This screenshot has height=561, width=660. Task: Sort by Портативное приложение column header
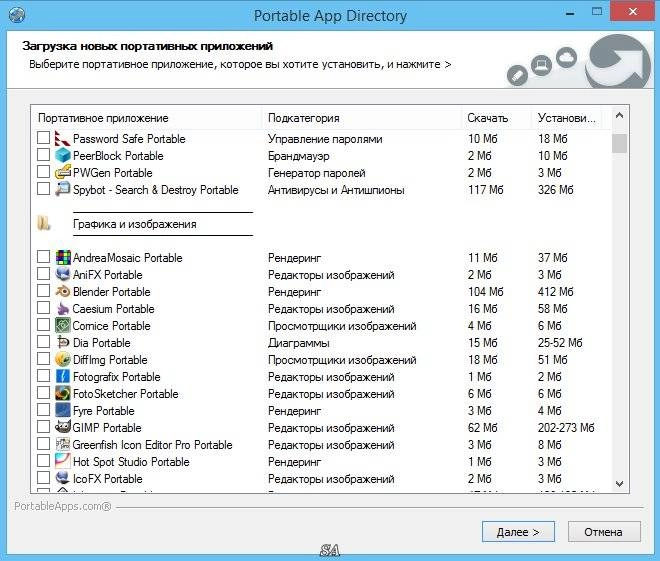(146, 118)
